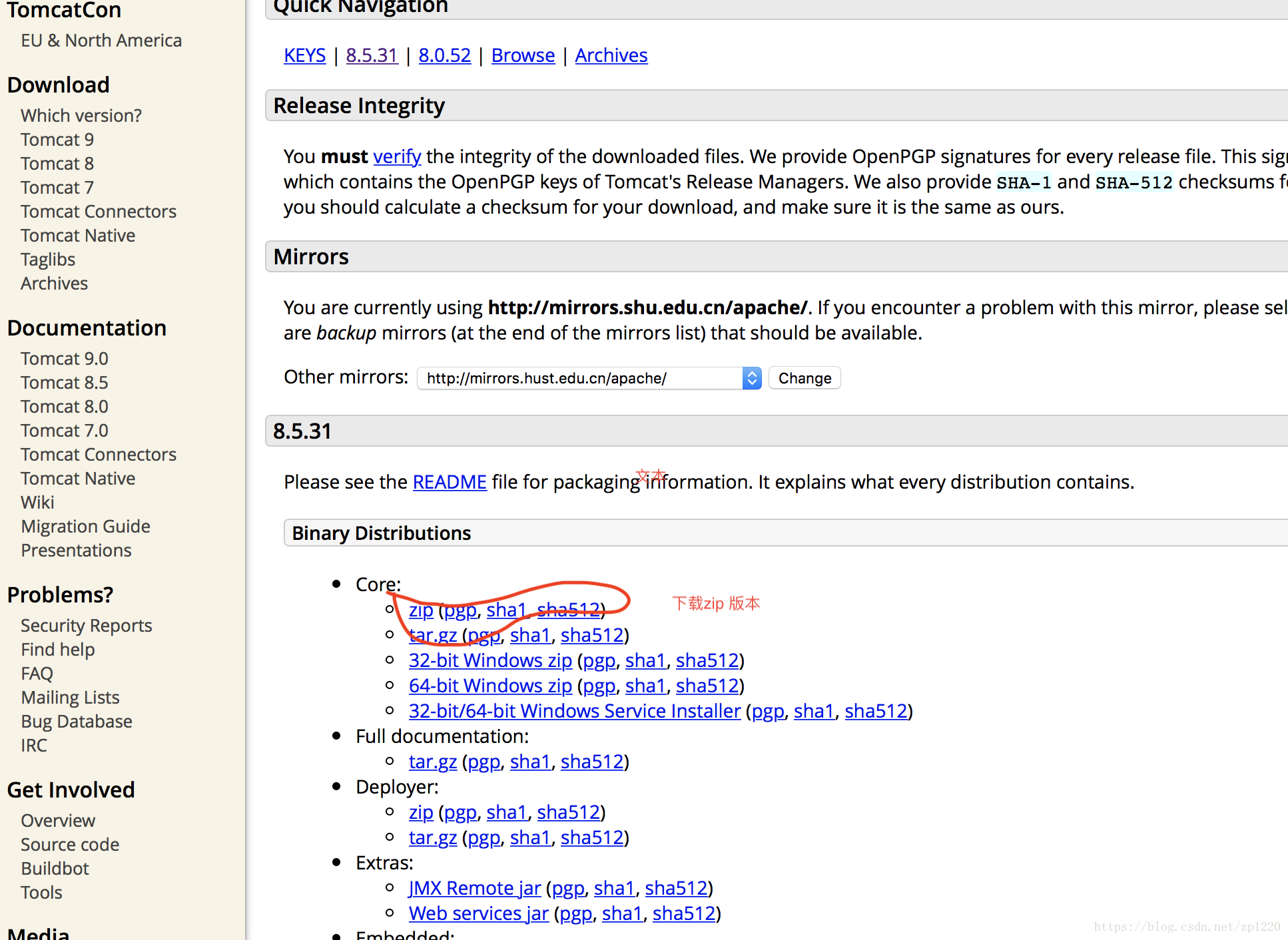Open Security Reports

pos(87,626)
